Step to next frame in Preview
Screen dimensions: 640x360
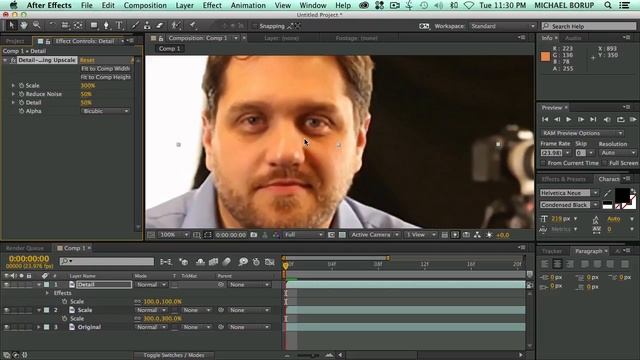[x=580, y=120]
